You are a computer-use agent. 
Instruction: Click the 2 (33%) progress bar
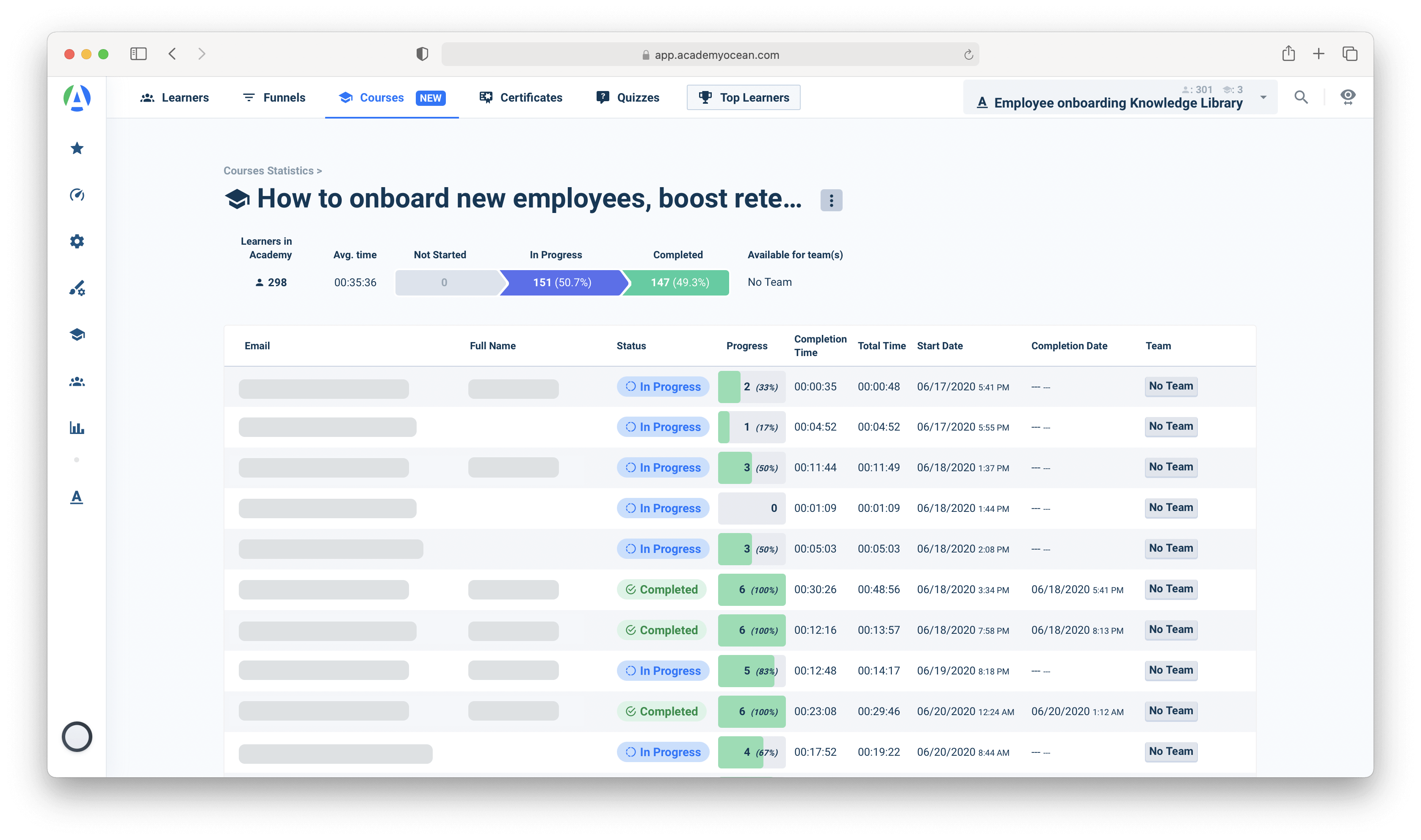752,387
